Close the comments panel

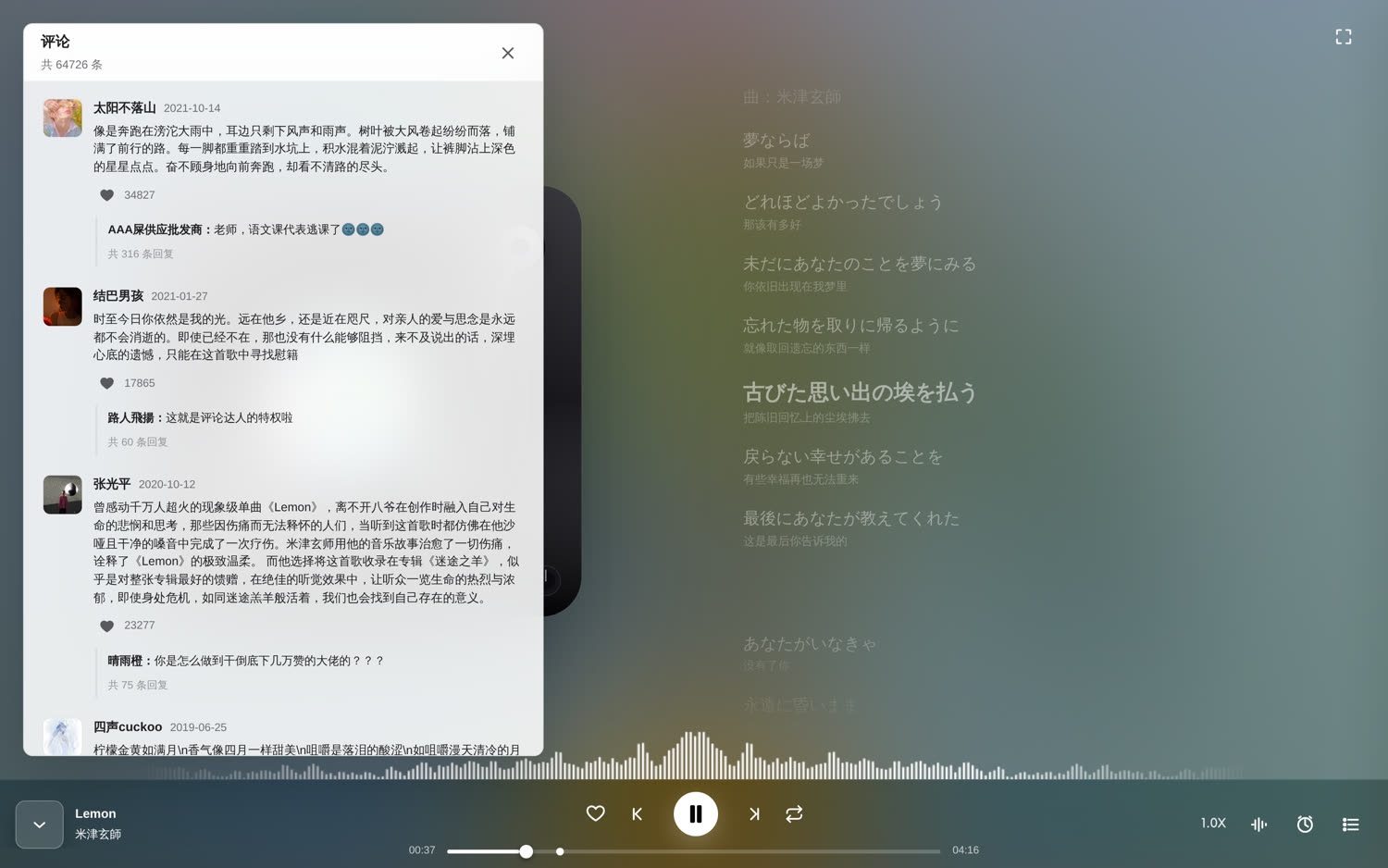click(508, 54)
